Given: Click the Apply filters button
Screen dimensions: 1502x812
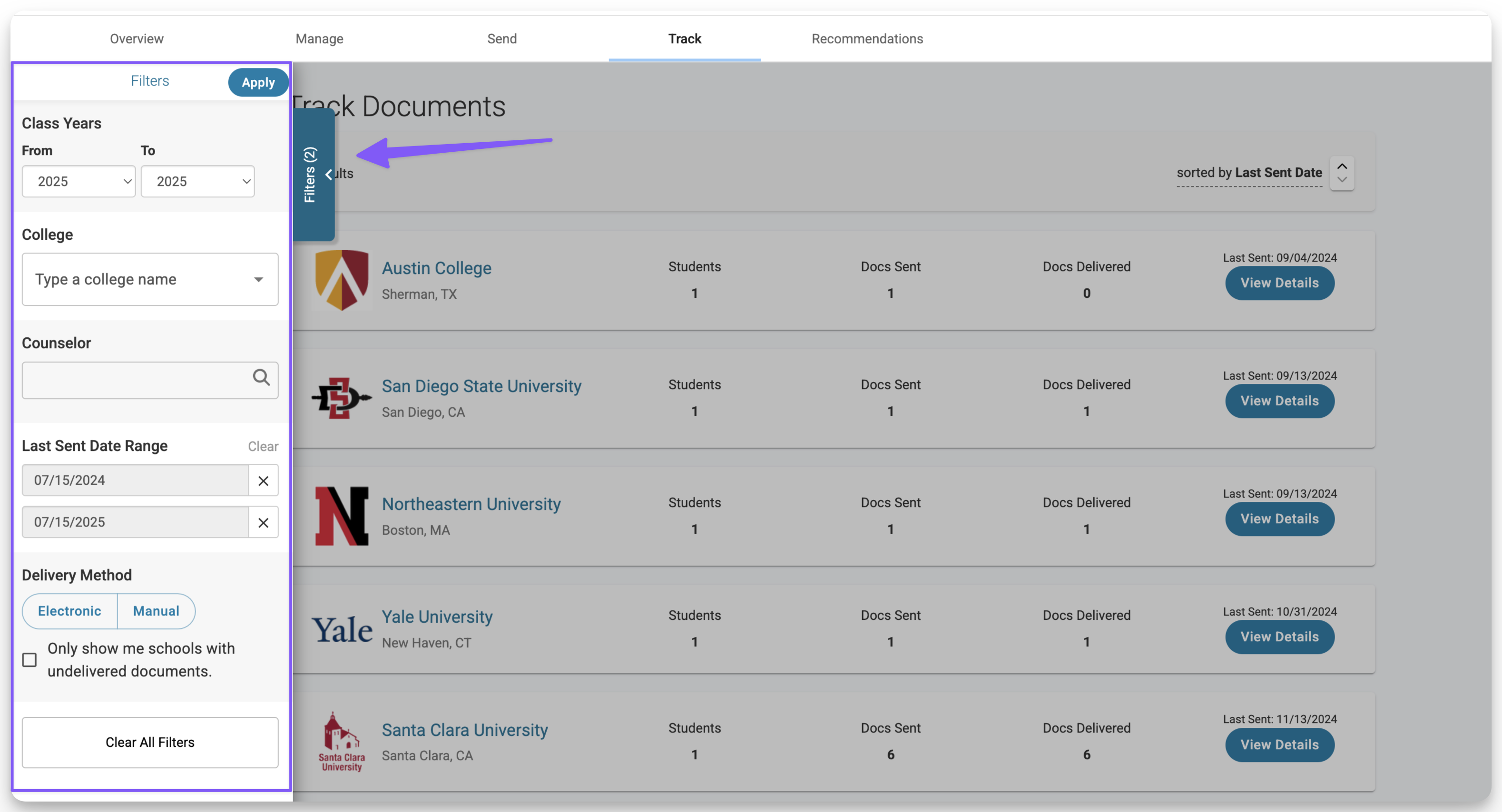Looking at the screenshot, I should pos(258,82).
